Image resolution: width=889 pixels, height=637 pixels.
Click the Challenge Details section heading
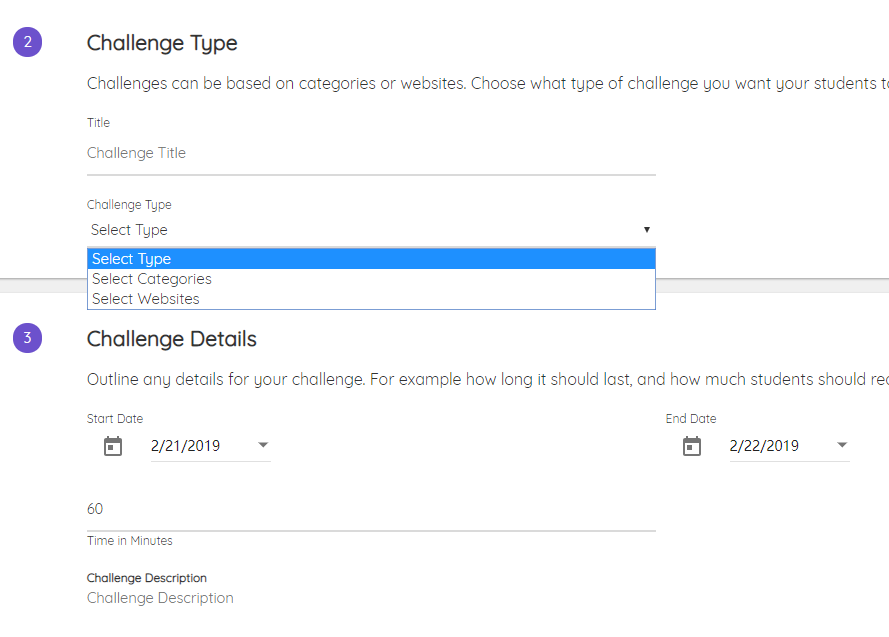coord(172,339)
